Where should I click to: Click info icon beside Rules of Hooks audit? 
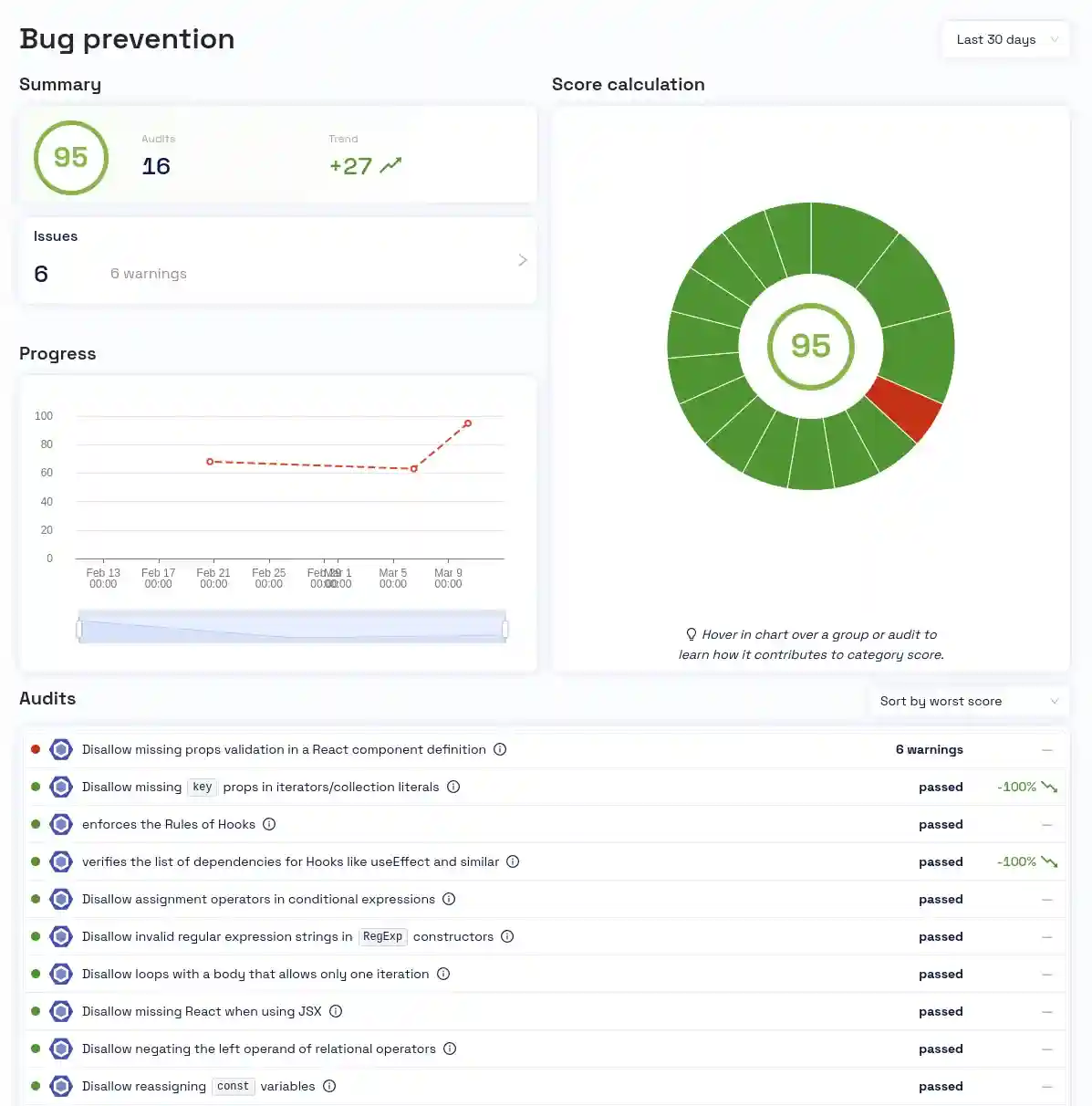click(269, 824)
